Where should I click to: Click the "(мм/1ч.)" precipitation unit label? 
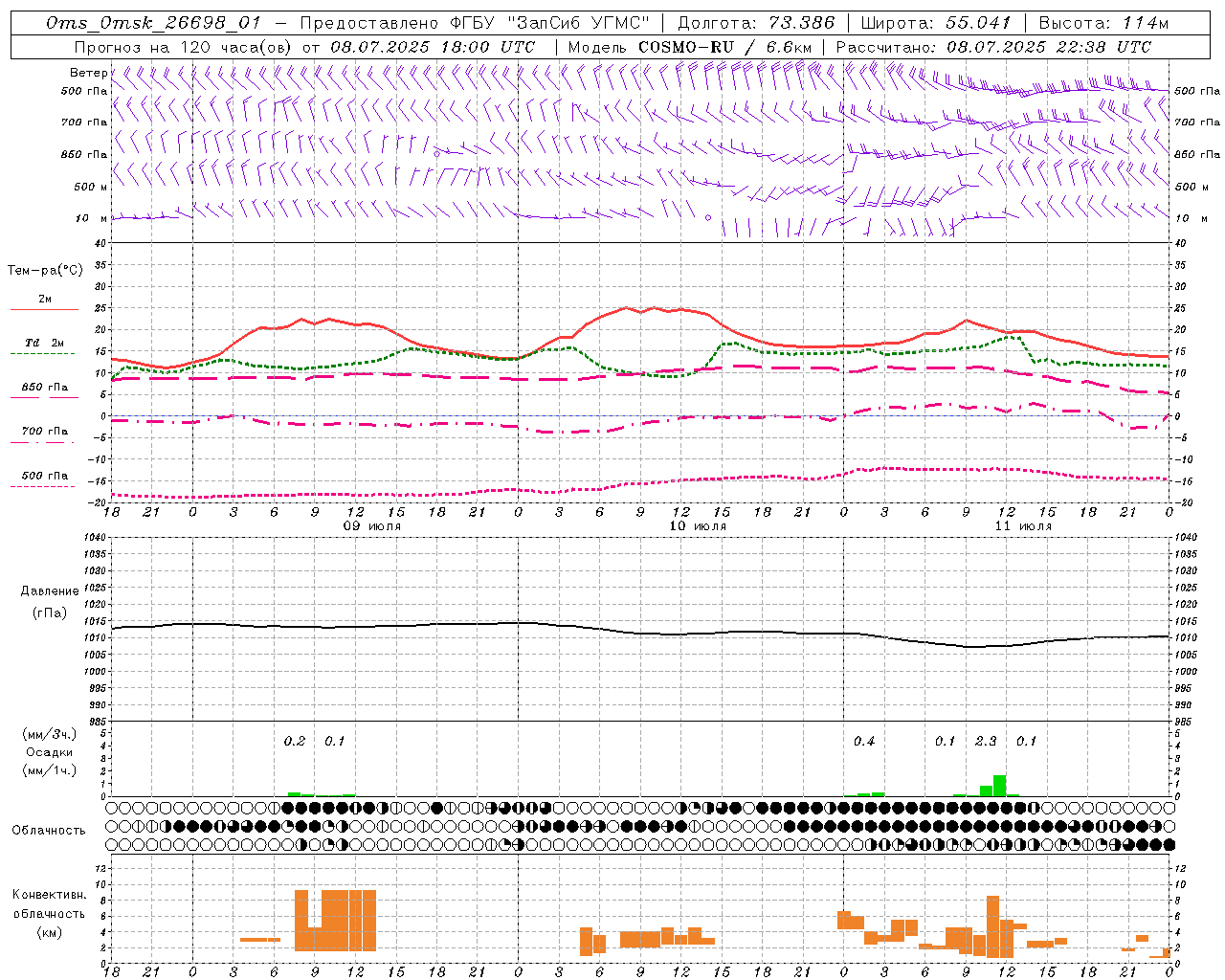[49, 770]
